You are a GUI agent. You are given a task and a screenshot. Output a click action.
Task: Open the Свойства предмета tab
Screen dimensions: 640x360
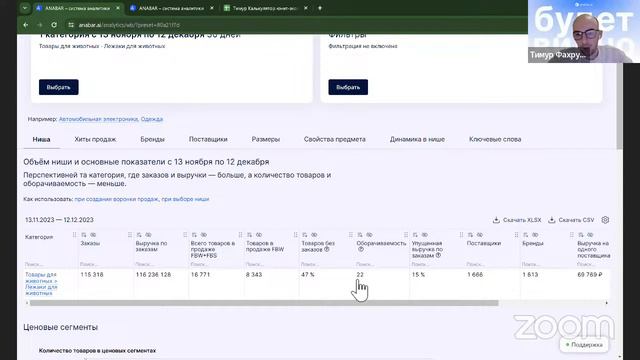point(335,139)
